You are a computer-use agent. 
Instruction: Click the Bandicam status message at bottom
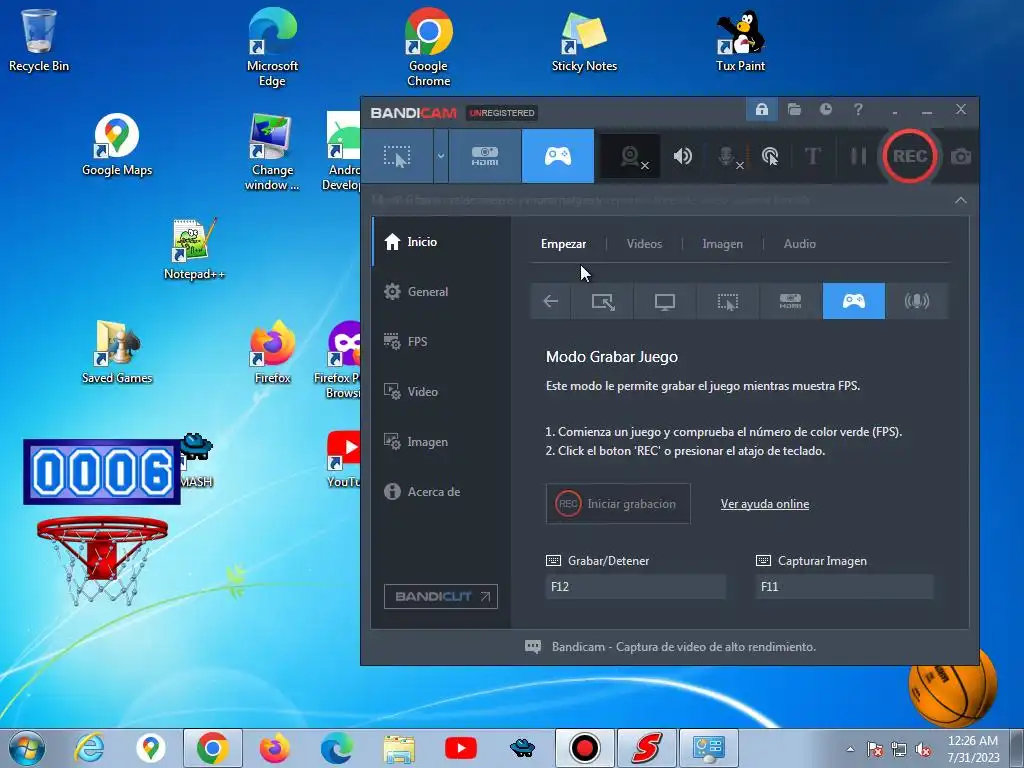point(683,647)
